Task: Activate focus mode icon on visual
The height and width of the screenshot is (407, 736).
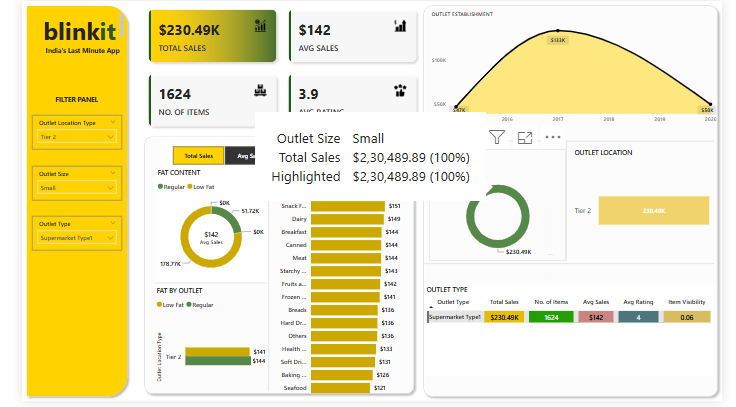Action: (525, 138)
